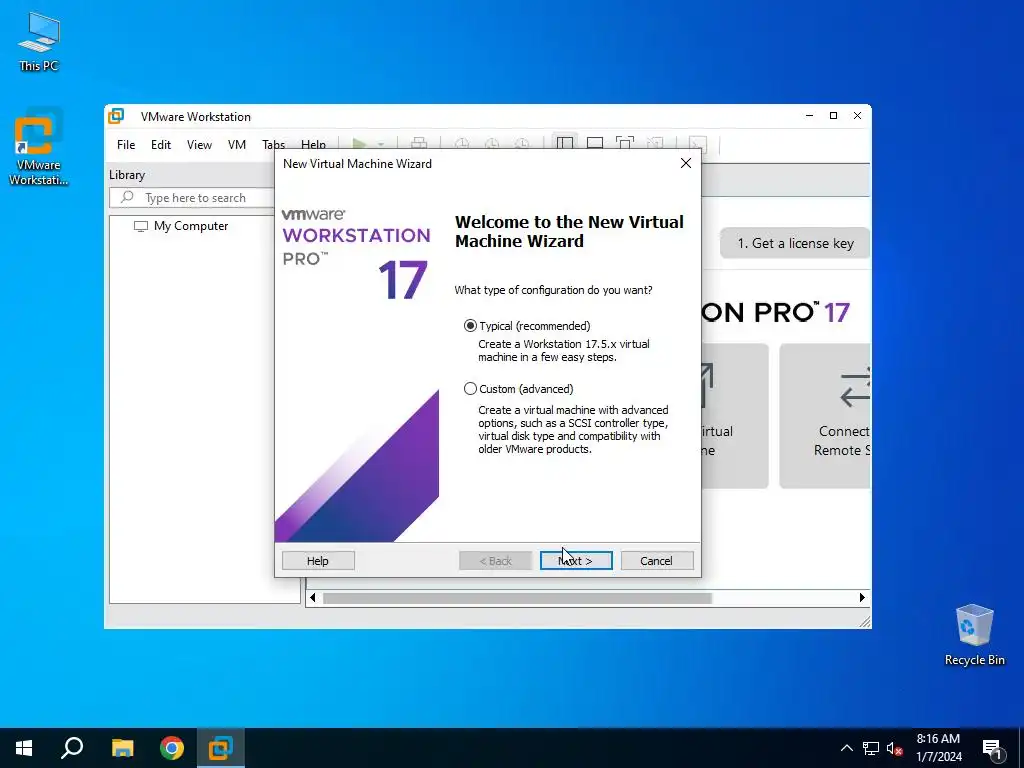Image resolution: width=1024 pixels, height=768 pixels.
Task: Click the VMware Workstation title bar logo icon
Action: pos(116,116)
